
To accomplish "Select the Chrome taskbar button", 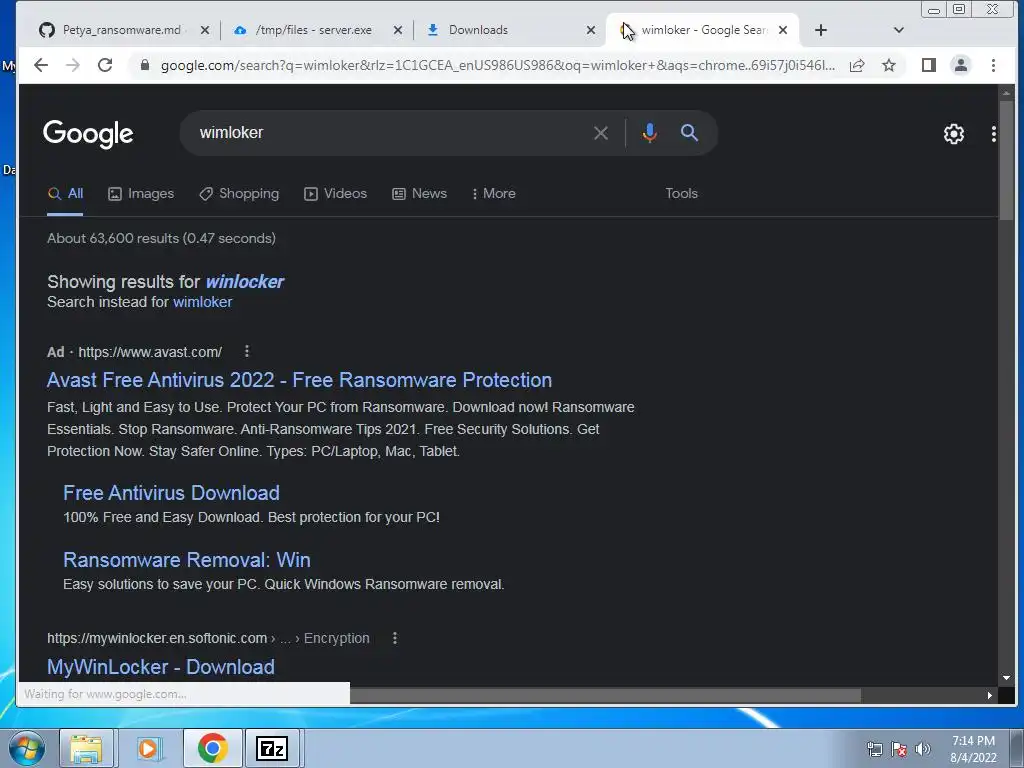I will (x=212, y=748).
